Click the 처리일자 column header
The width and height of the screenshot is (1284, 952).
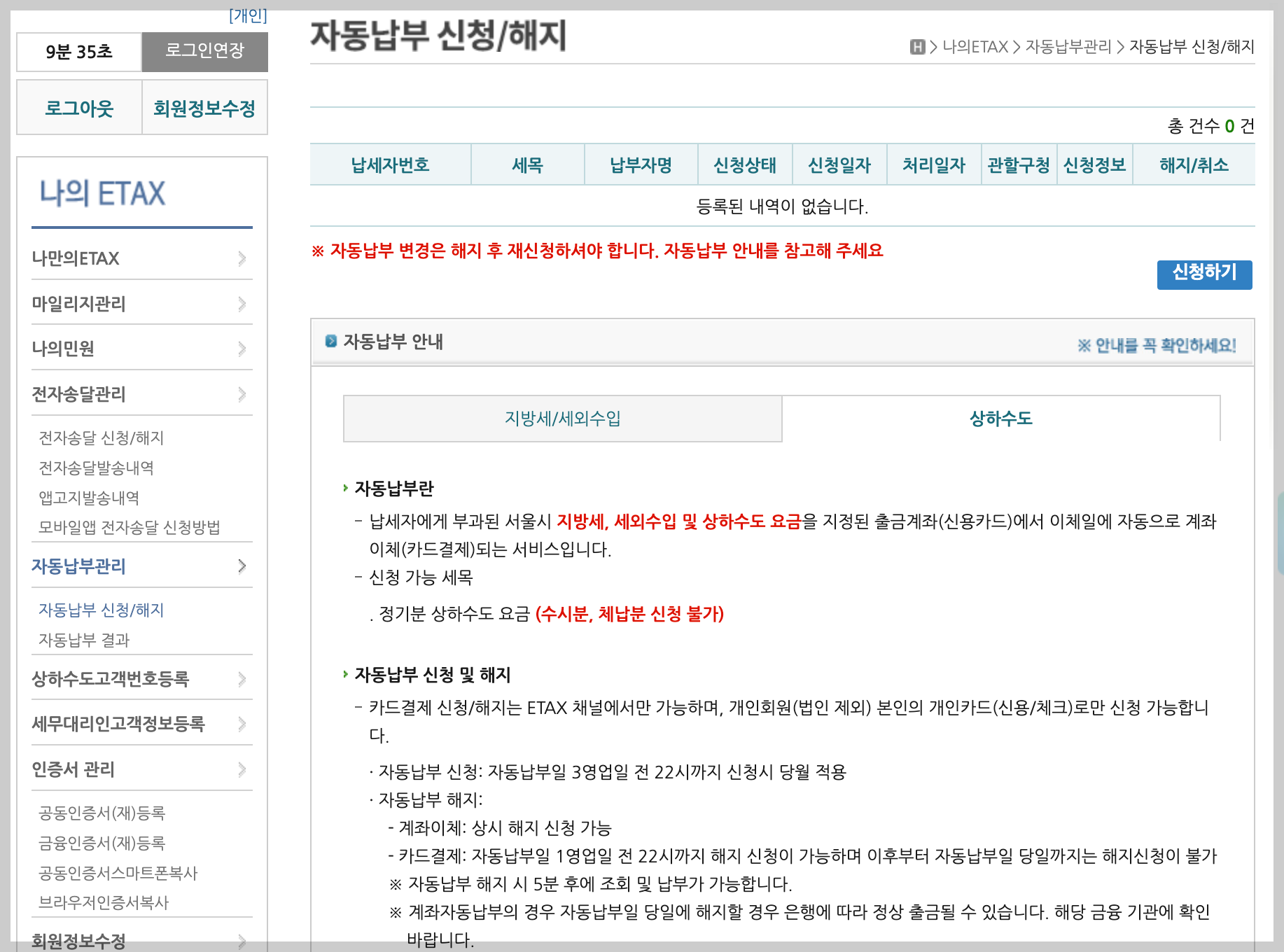[x=934, y=165]
